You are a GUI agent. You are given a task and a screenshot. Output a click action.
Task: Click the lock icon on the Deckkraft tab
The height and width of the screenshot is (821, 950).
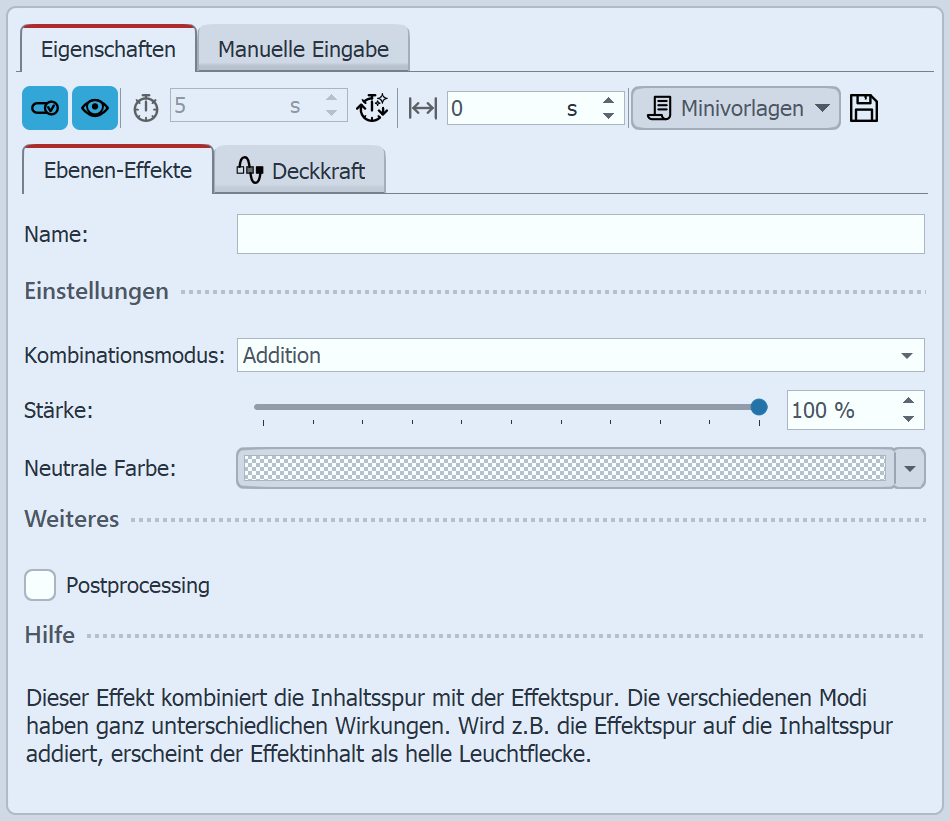(x=249, y=170)
